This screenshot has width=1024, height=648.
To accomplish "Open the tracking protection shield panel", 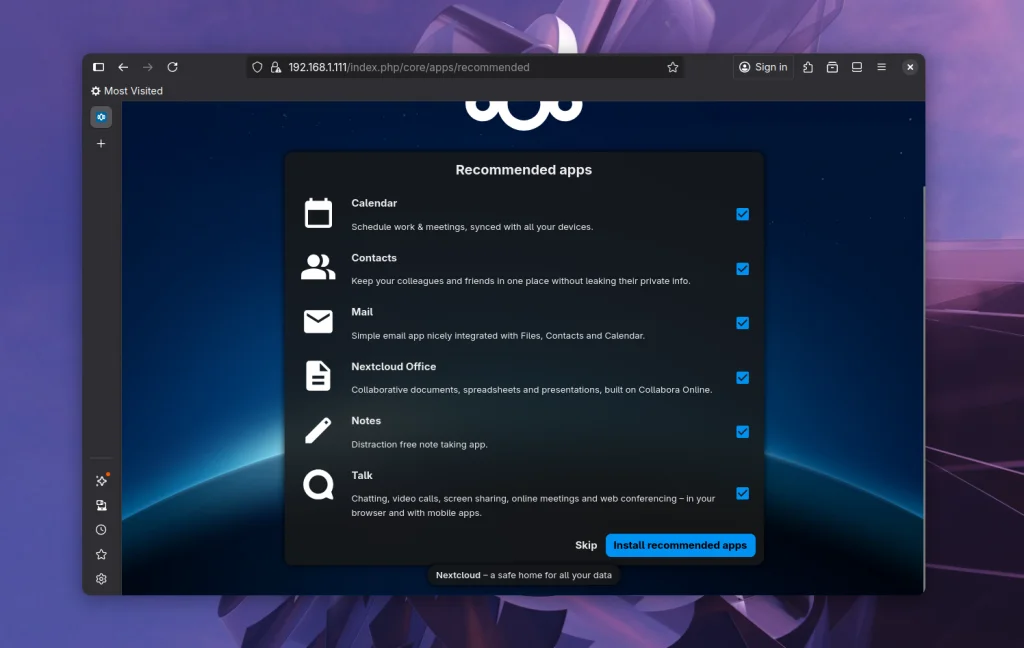I will (x=257, y=67).
